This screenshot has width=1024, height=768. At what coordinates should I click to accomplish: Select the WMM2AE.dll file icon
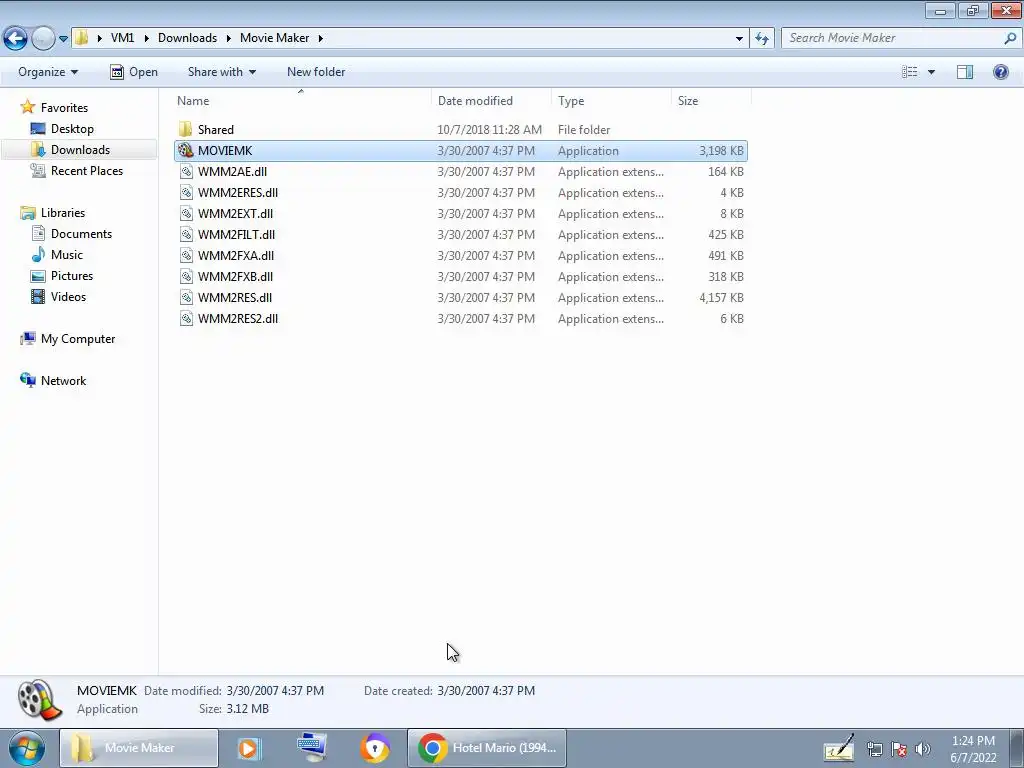(186, 172)
